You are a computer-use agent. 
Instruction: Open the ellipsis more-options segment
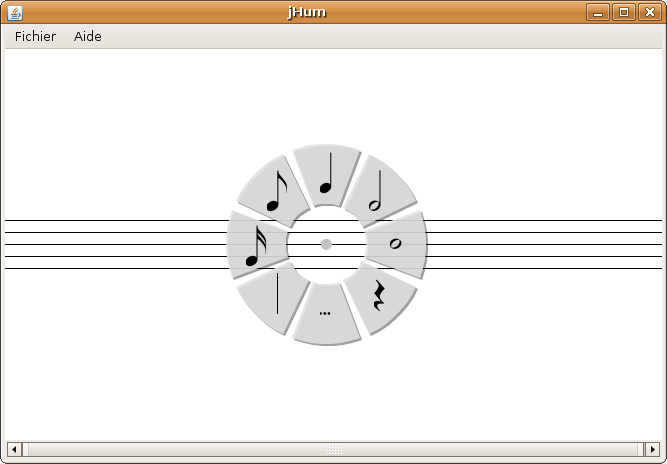pos(327,314)
